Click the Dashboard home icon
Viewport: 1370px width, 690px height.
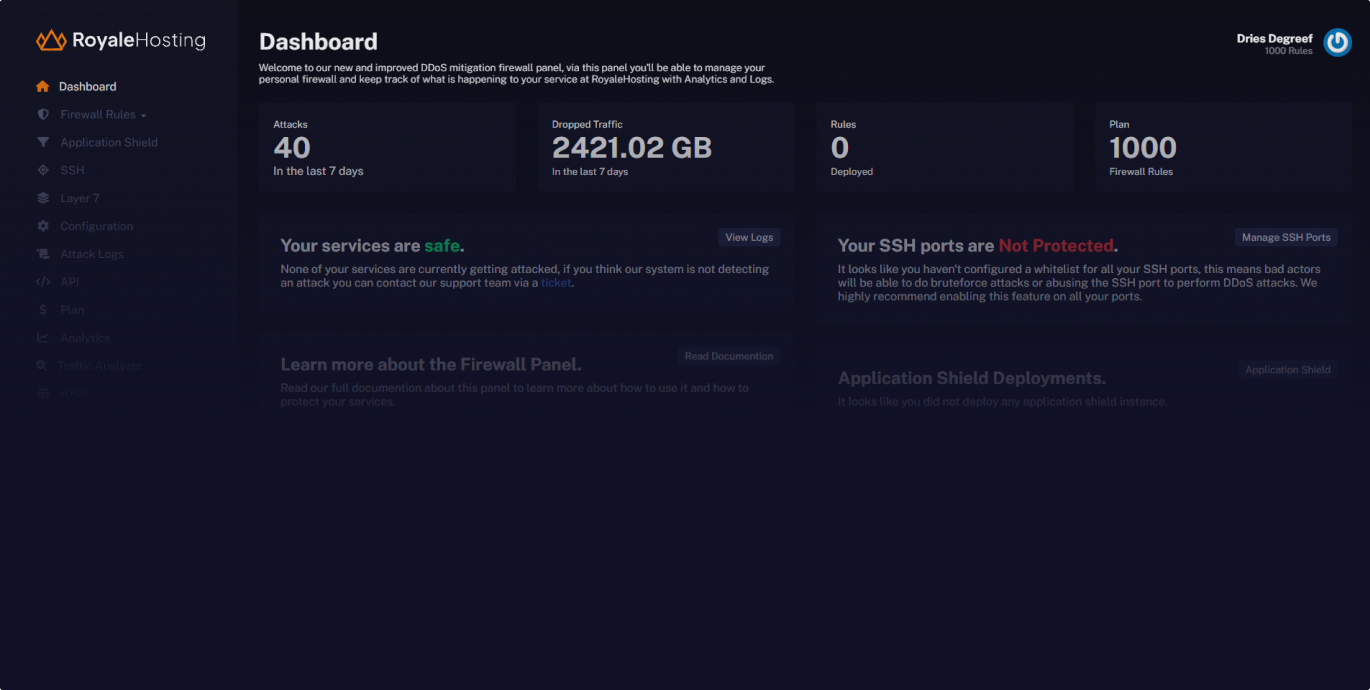pos(42,87)
